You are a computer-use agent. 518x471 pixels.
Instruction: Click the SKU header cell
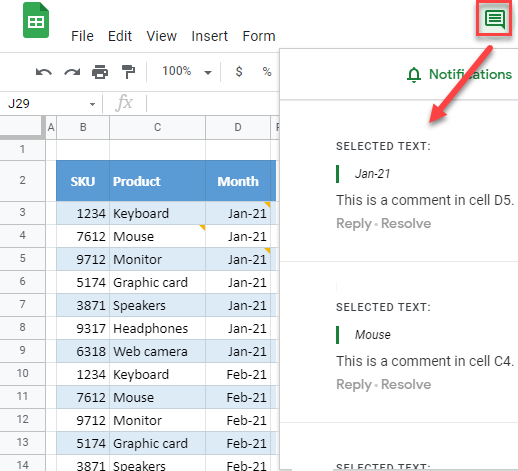(x=83, y=181)
